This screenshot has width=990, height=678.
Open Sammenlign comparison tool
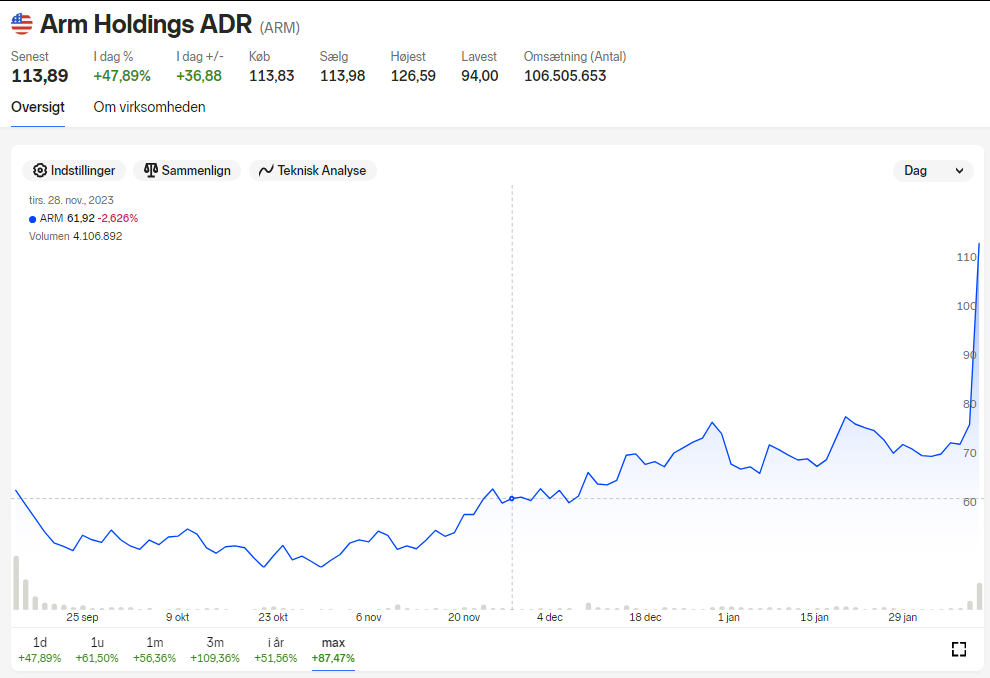coord(187,170)
